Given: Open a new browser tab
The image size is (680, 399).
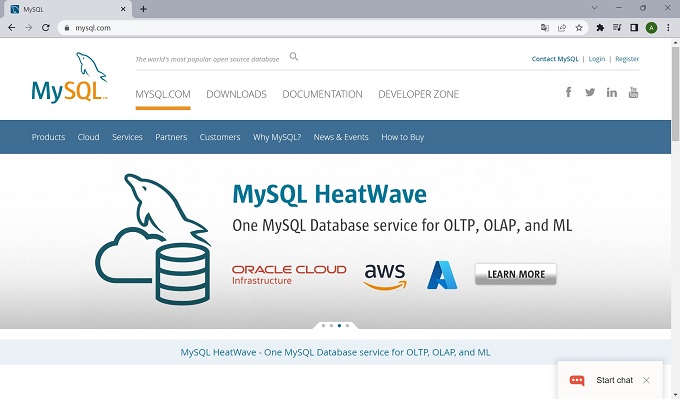Looking at the screenshot, I should click(x=143, y=9).
